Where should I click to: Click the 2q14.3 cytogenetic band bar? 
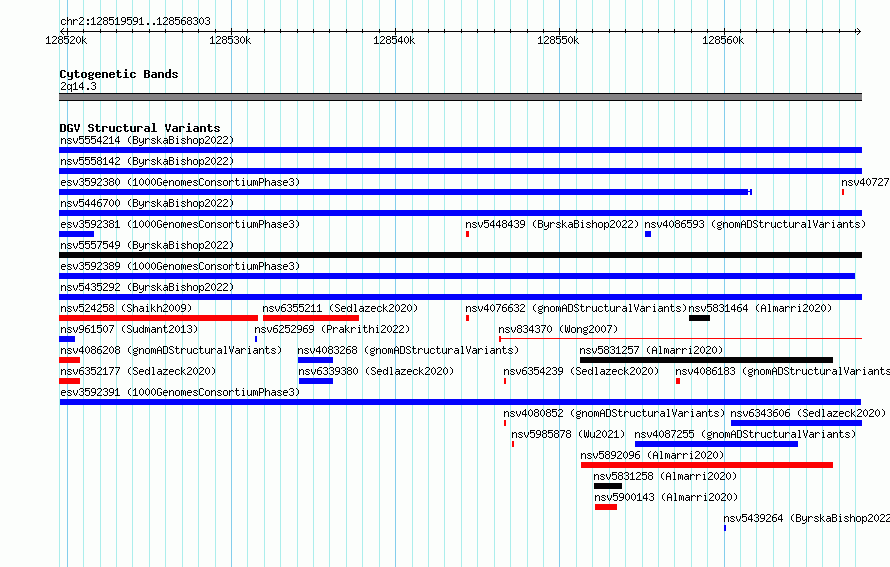(x=460, y=97)
